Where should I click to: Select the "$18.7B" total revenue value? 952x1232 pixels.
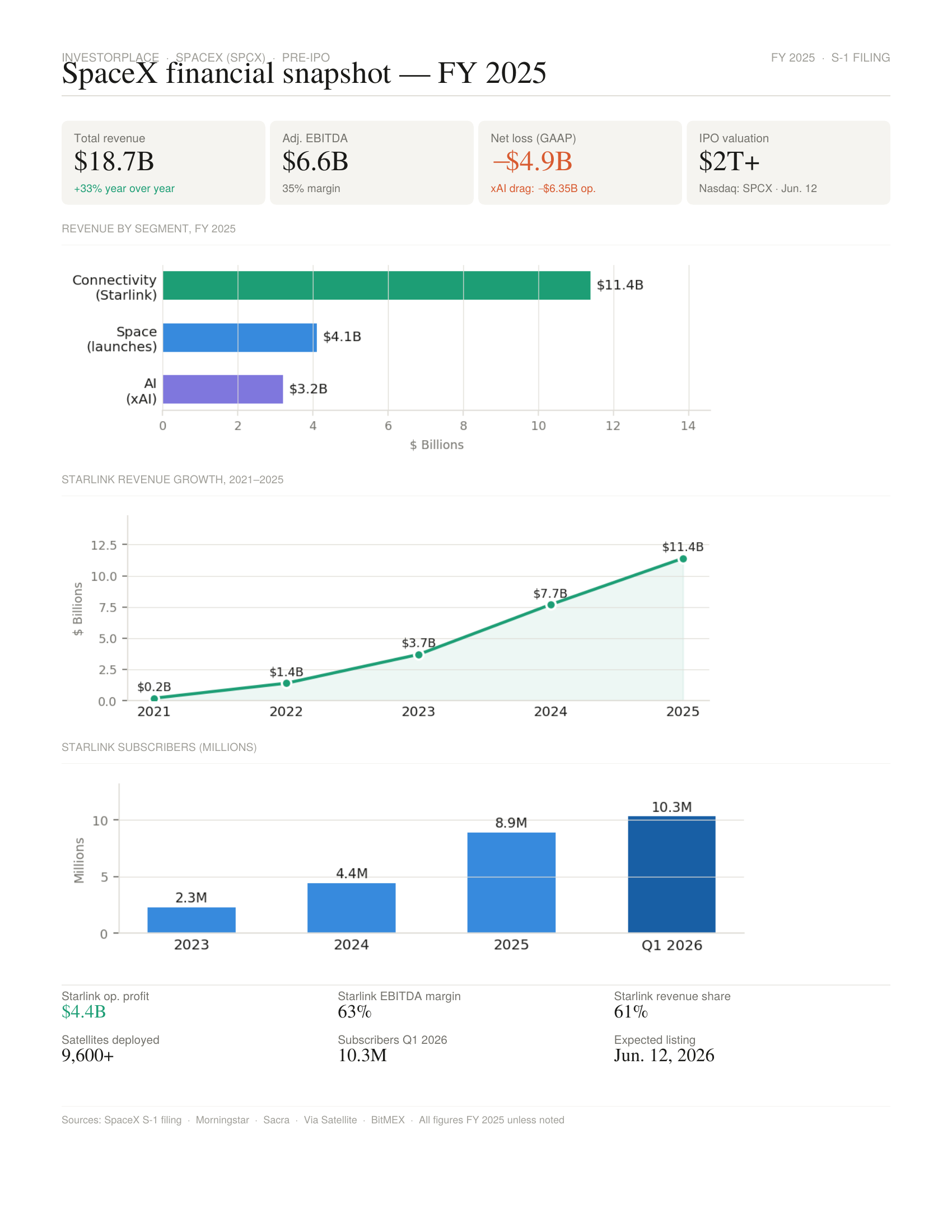[114, 161]
